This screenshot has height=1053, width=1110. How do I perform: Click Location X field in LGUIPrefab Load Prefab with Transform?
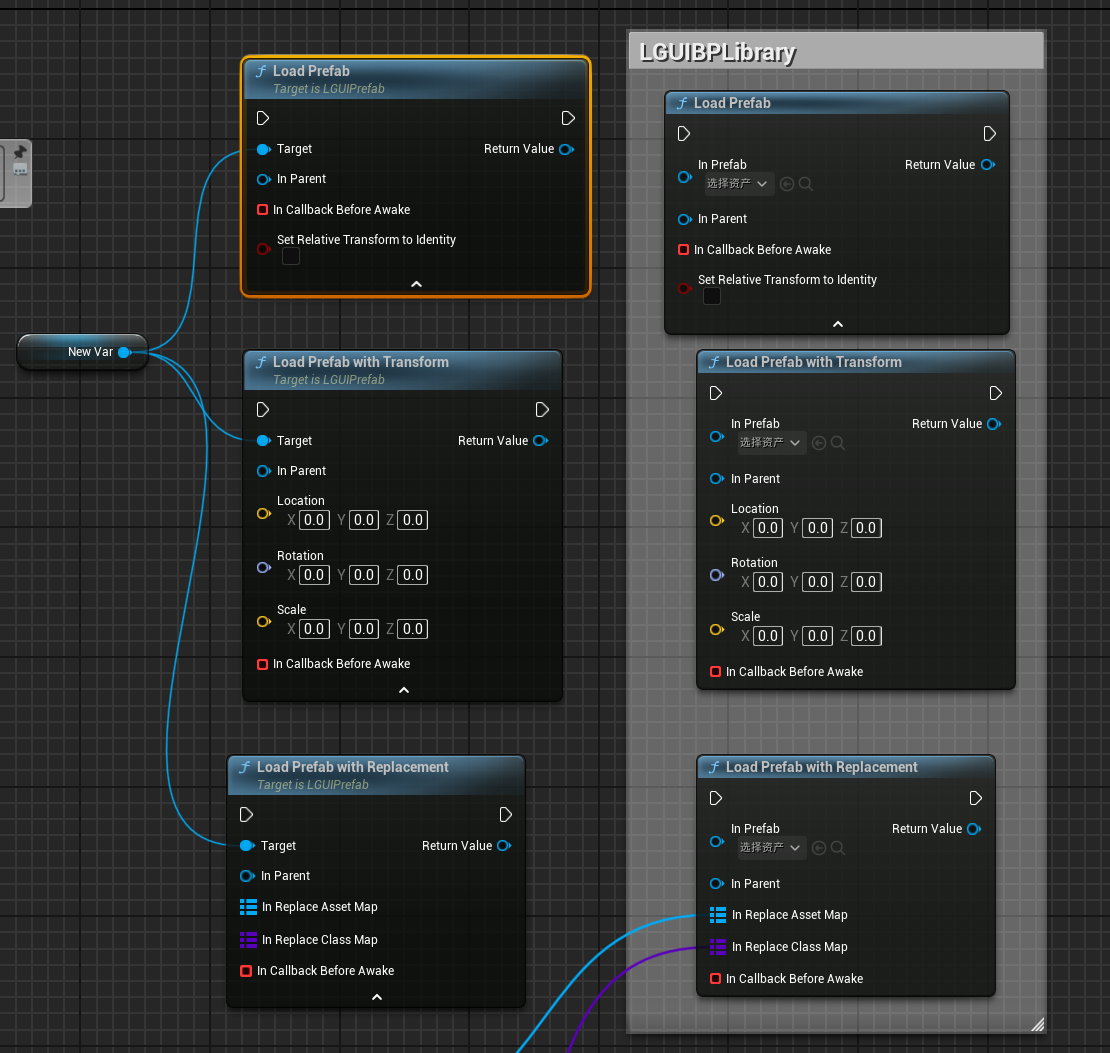tap(314, 520)
